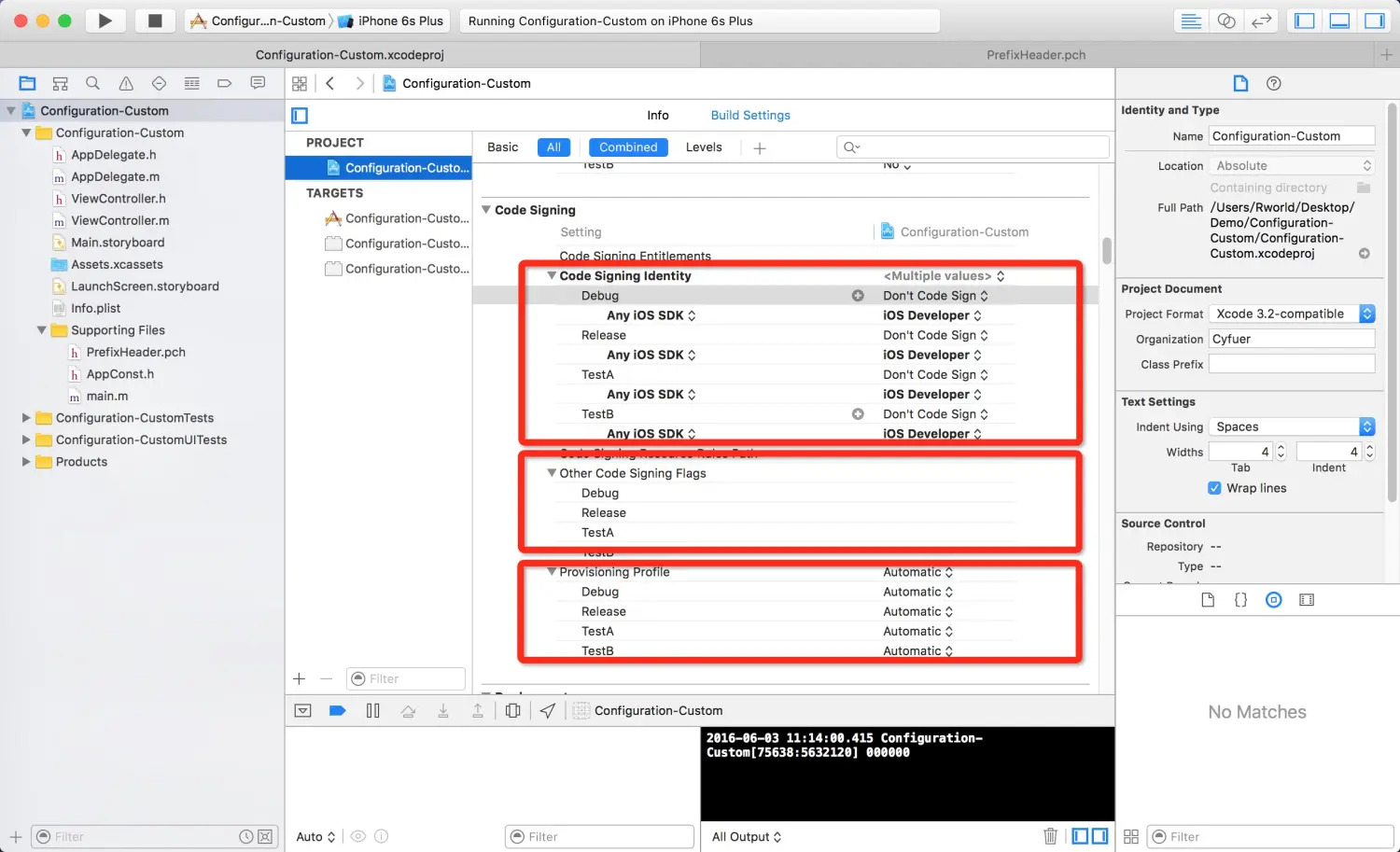
Task: Open the Multiple values dropdown
Action: [944, 276]
